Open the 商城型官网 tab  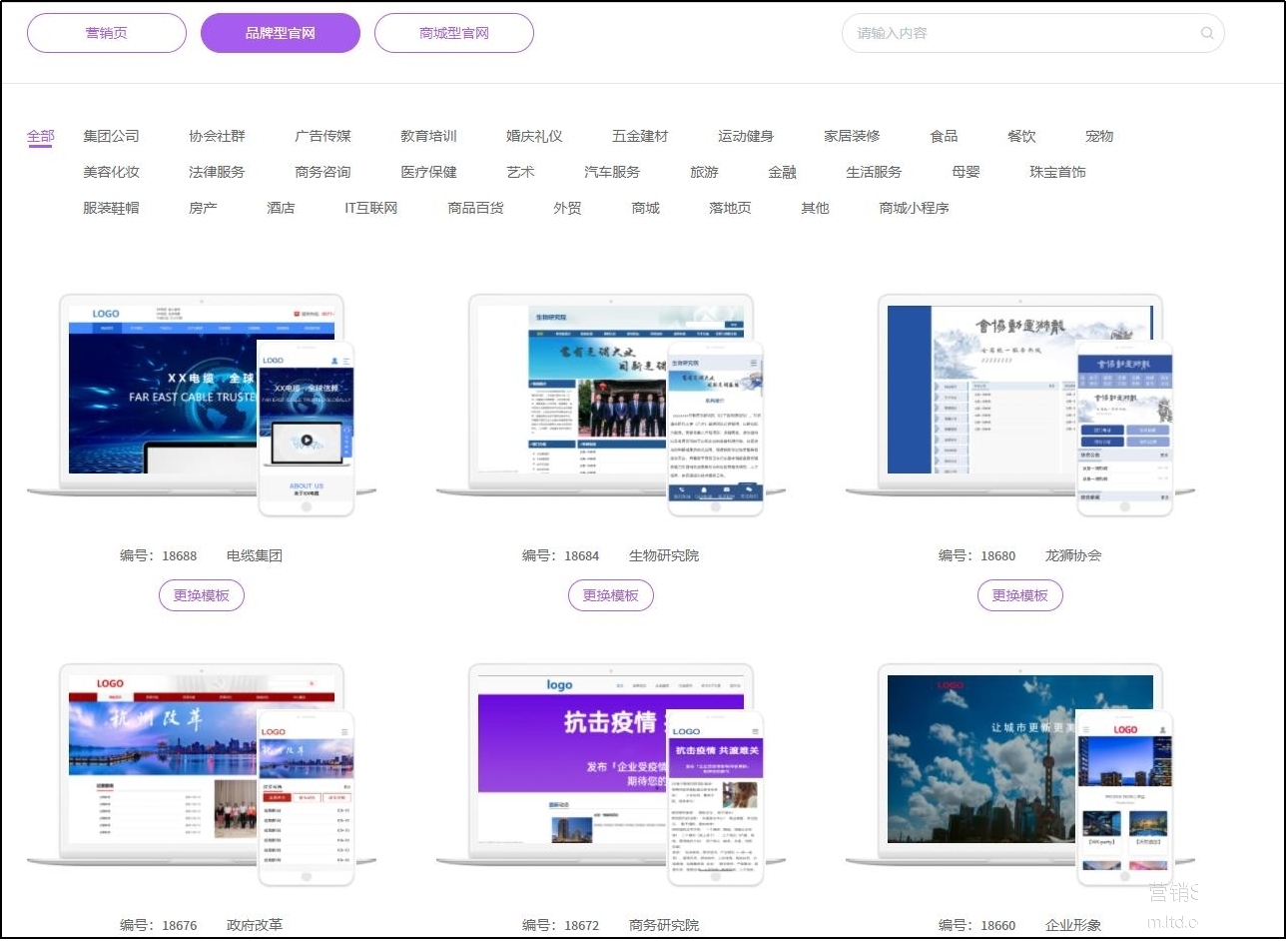pyautogui.click(x=454, y=33)
